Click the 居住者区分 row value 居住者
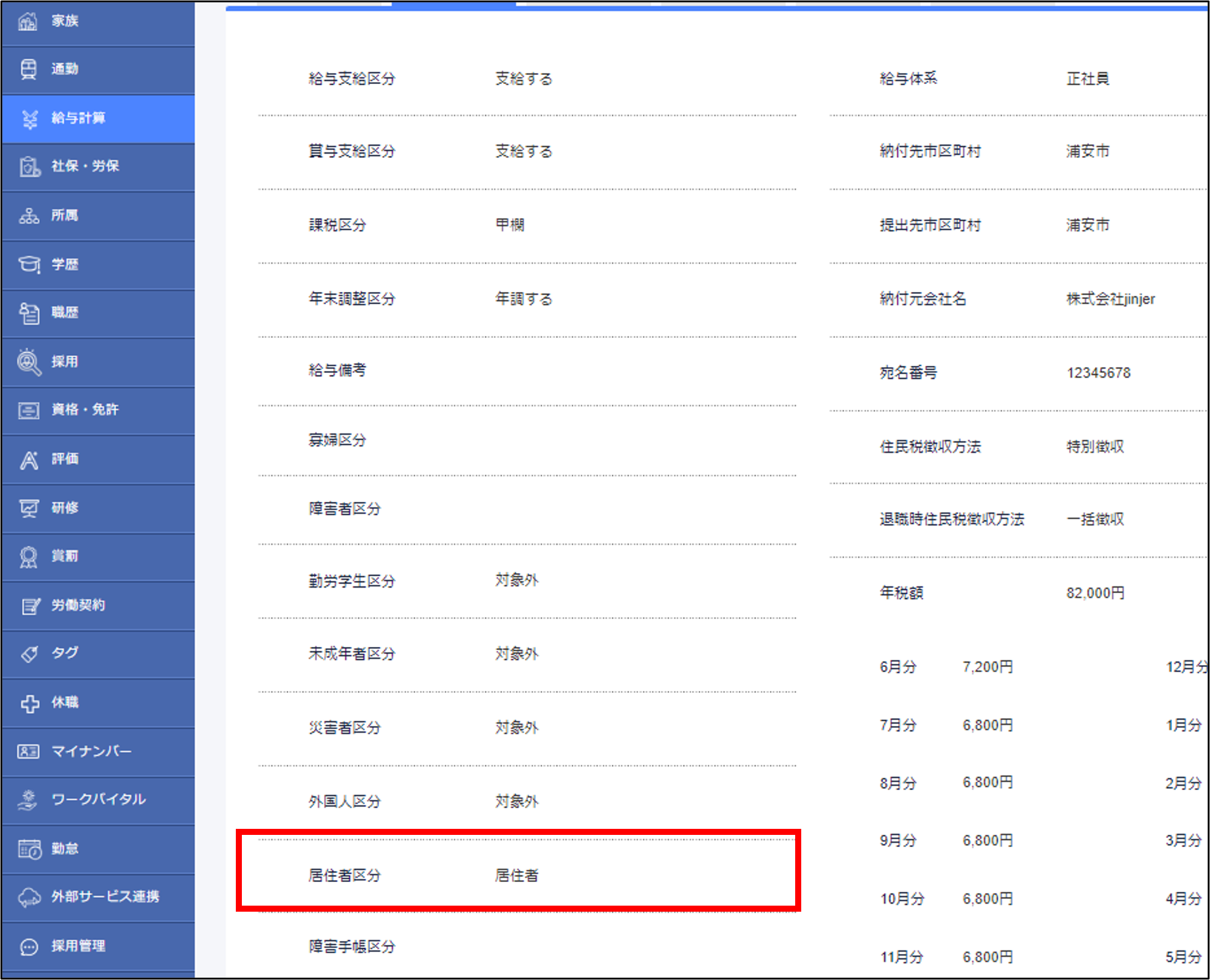This screenshot has width=1210, height=980. point(516,875)
